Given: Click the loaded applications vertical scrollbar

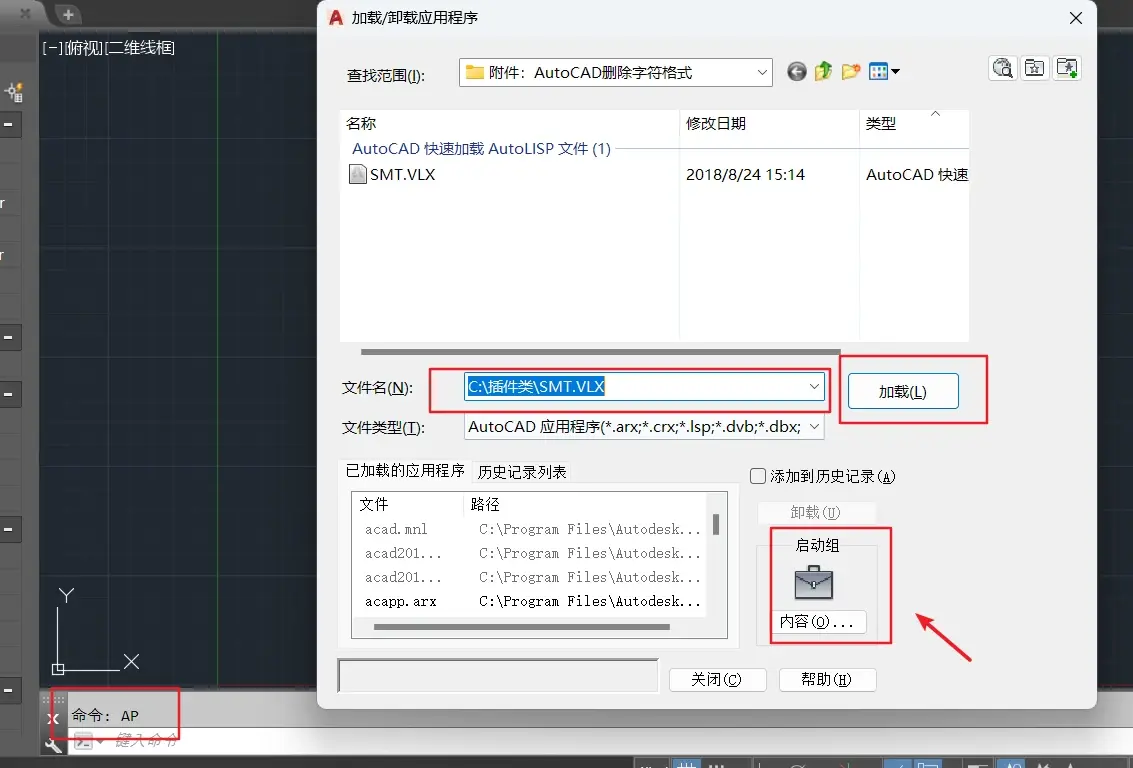Looking at the screenshot, I should pyautogui.click(x=716, y=525).
